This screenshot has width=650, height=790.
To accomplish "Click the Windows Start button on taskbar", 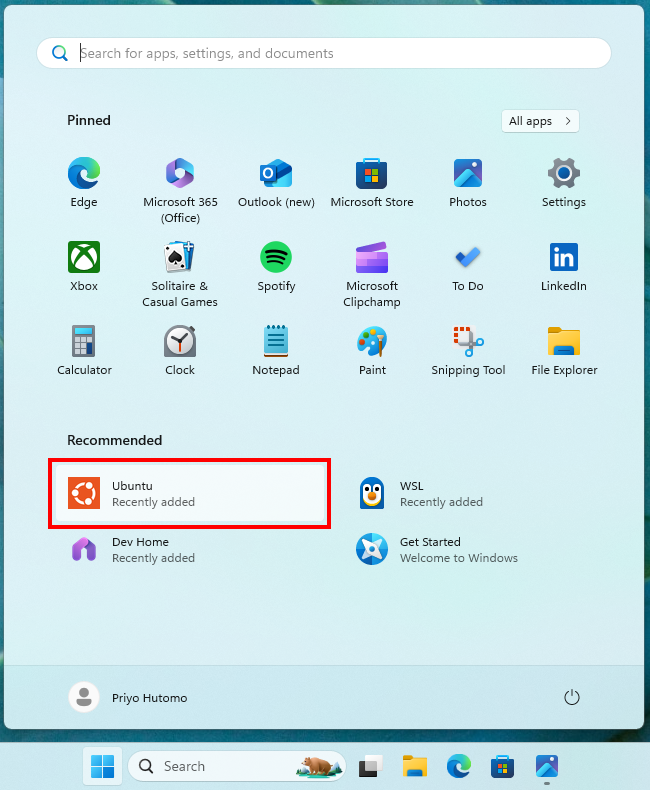I will click(103, 766).
